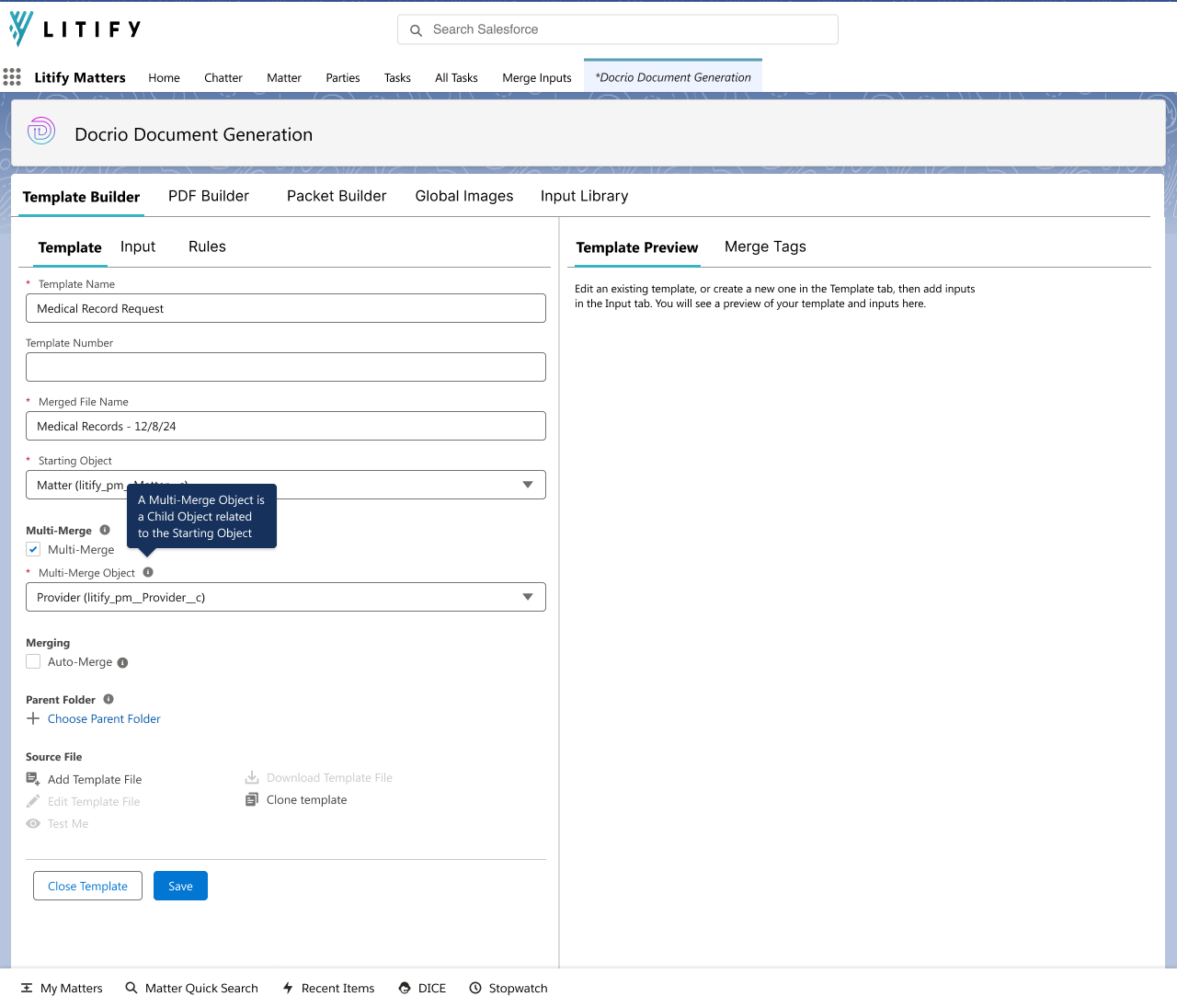The width and height of the screenshot is (1177, 1008).
Task: Show info tooltip for Multi-Merge heading
Action: point(105,530)
